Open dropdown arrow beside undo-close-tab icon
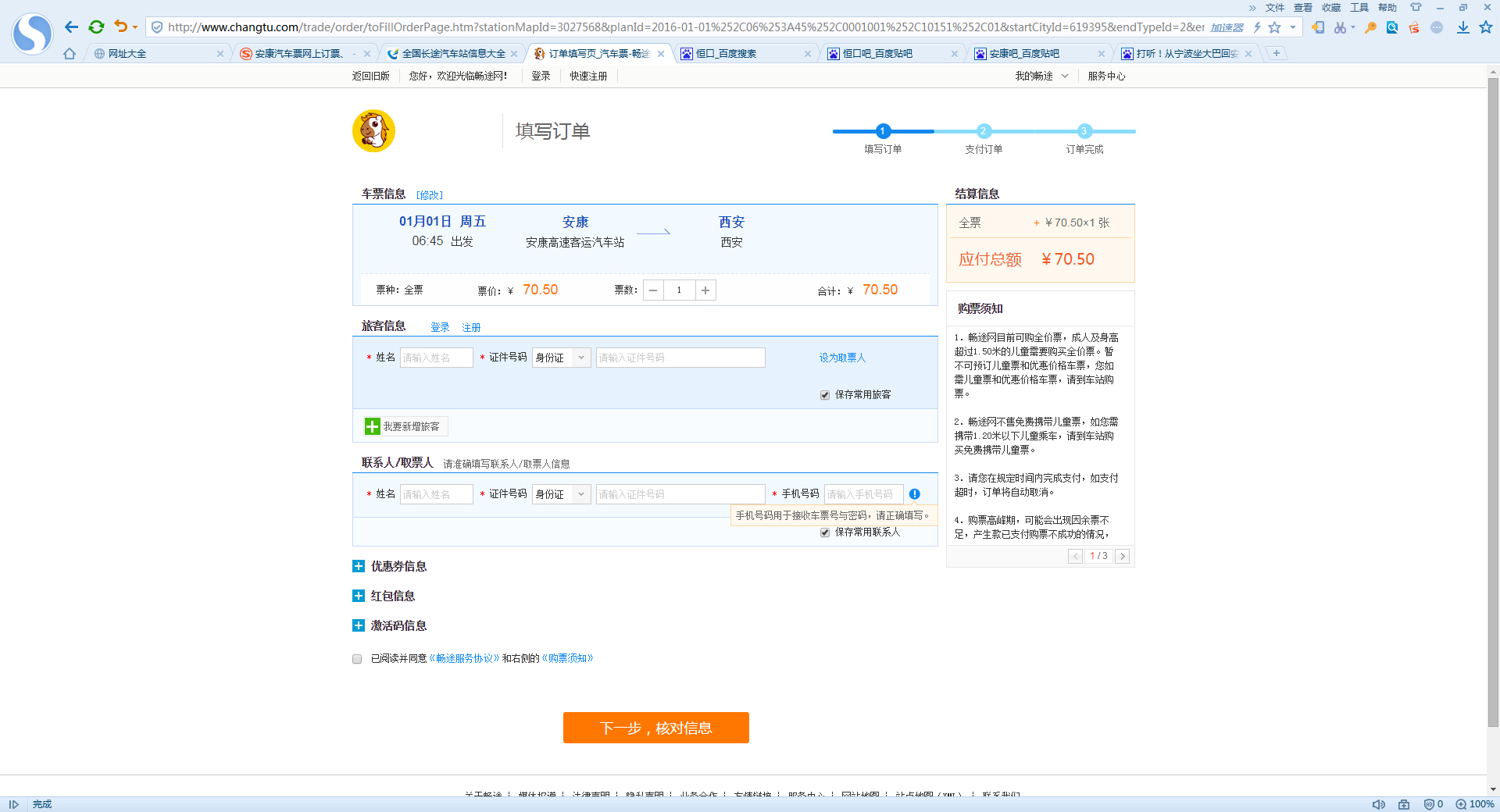The image size is (1500, 812). (x=135, y=27)
